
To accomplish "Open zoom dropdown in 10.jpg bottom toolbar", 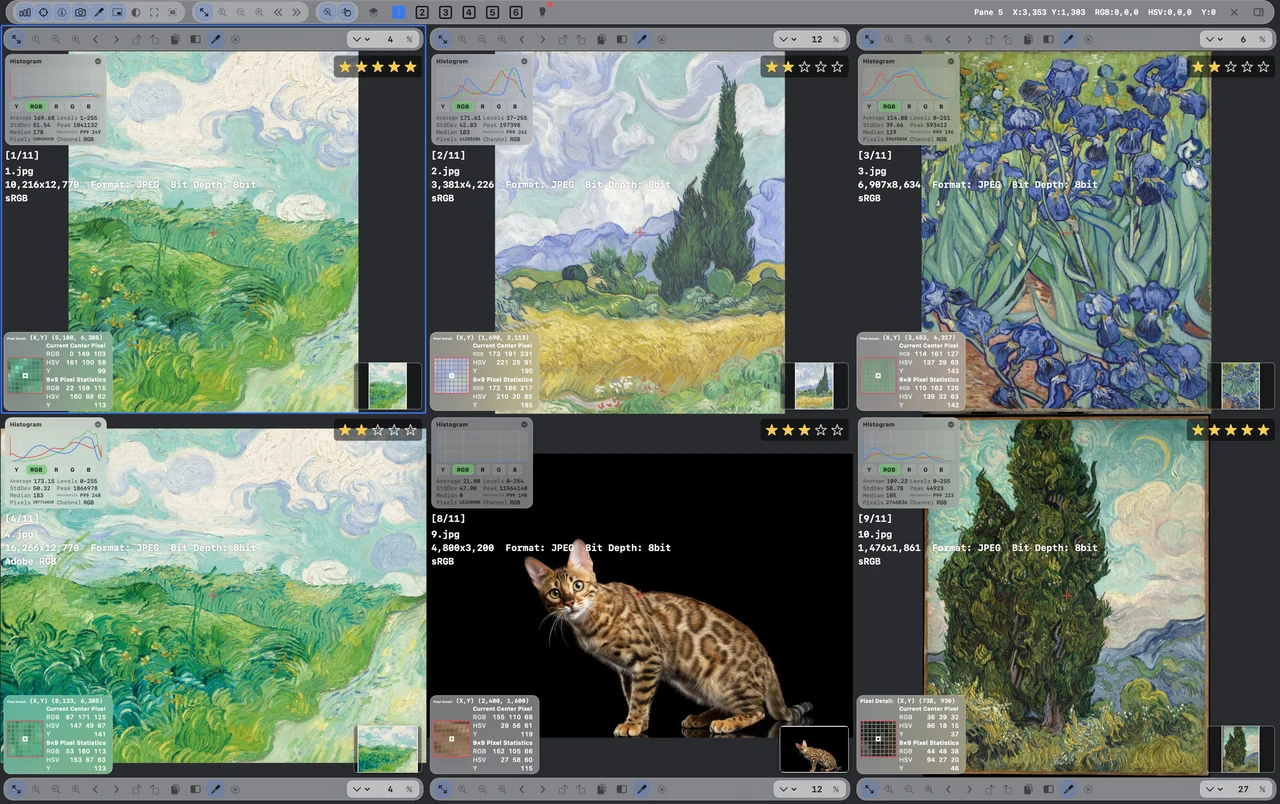I will point(1215,789).
